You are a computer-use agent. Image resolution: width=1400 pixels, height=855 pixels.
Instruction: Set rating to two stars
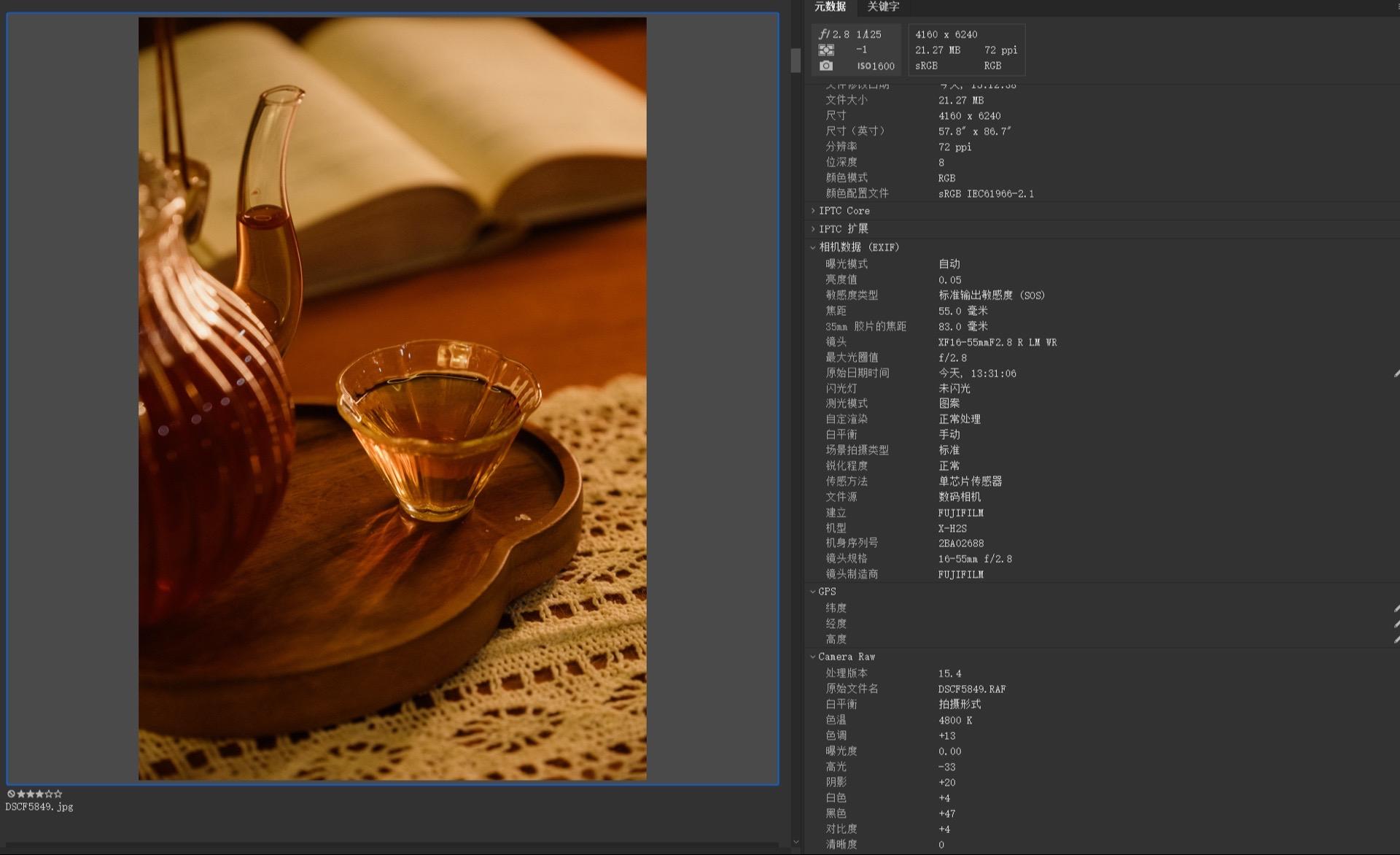[31, 794]
